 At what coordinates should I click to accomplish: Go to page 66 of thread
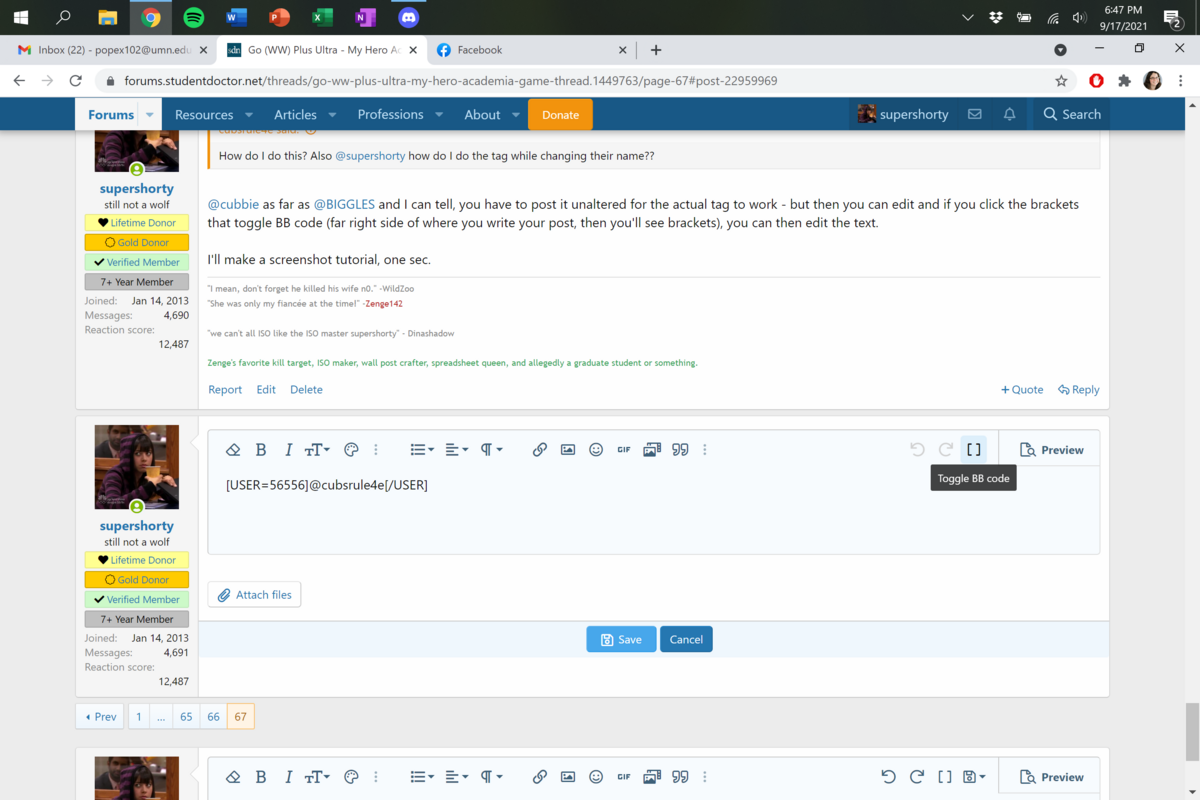point(213,716)
